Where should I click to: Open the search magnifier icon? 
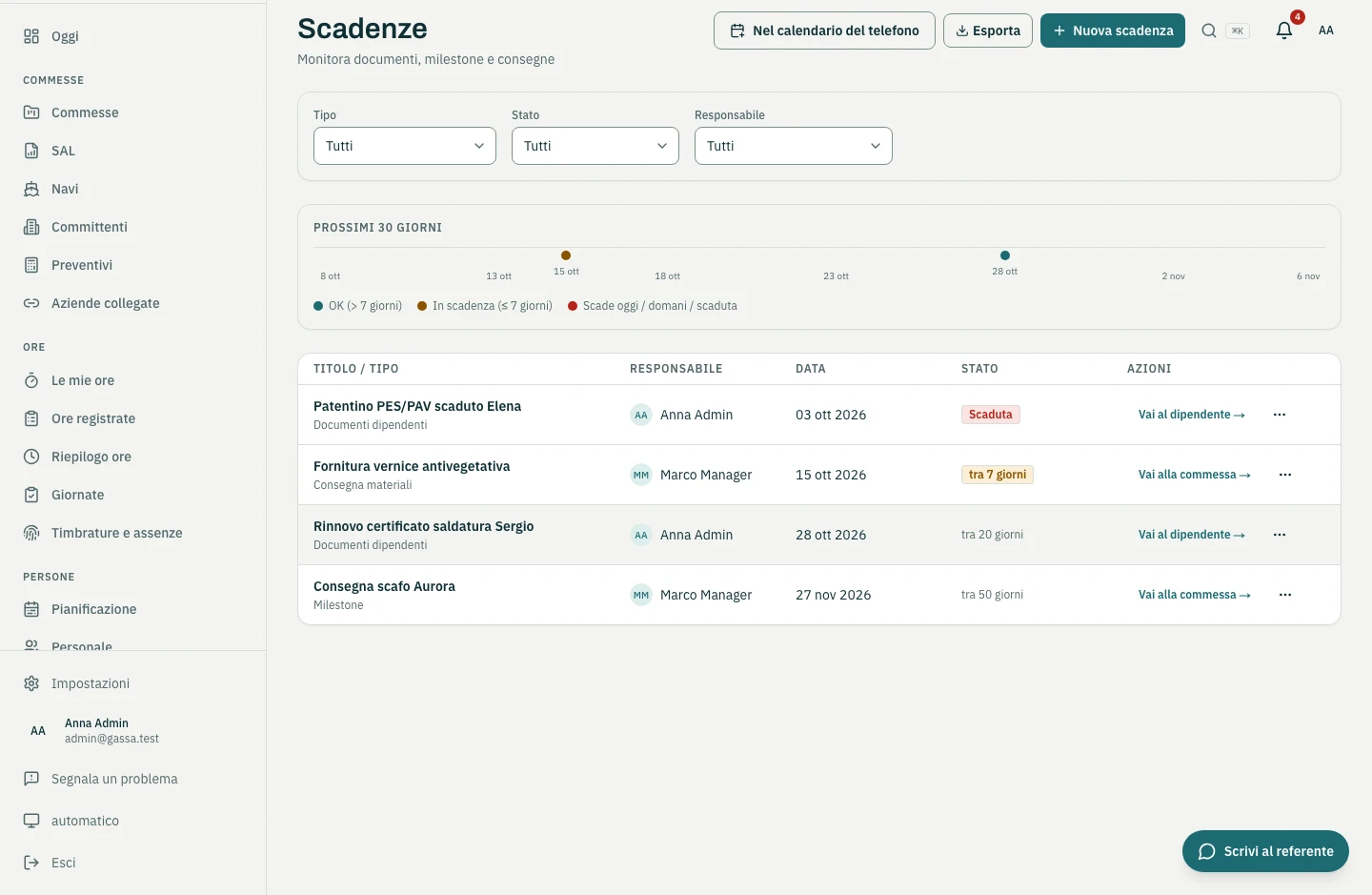(x=1208, y=31)
